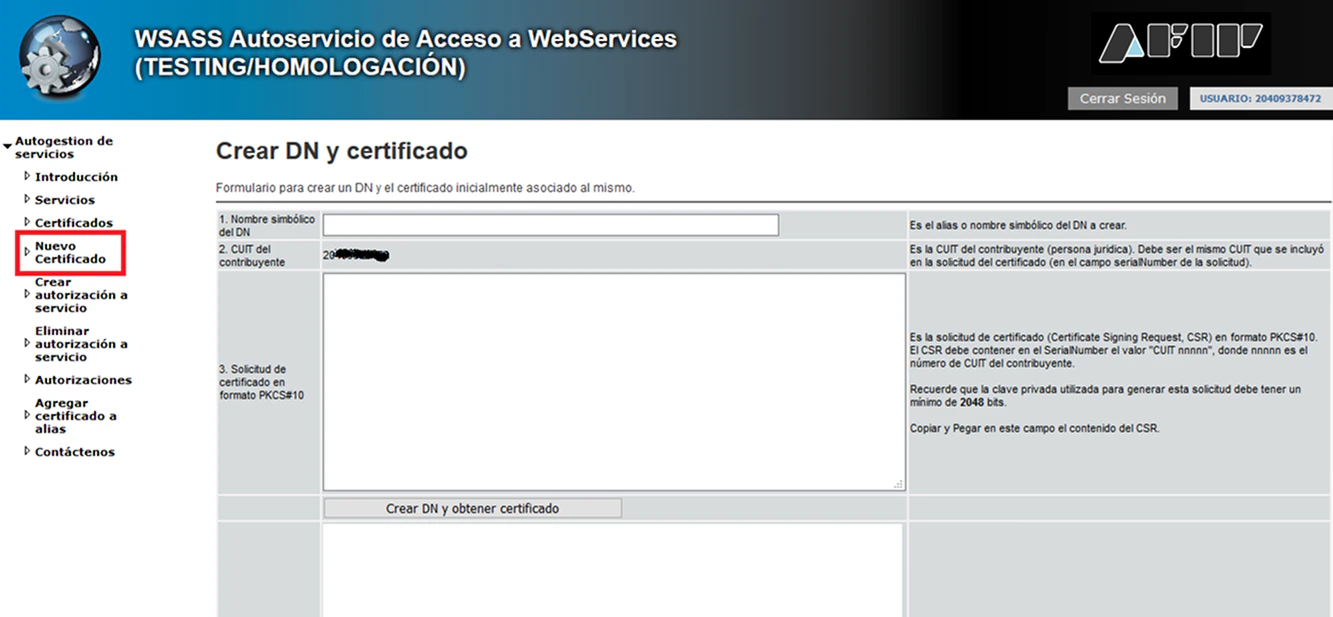Click the USUARIO account label
1333x617 pixels.
click(1260, 99)
